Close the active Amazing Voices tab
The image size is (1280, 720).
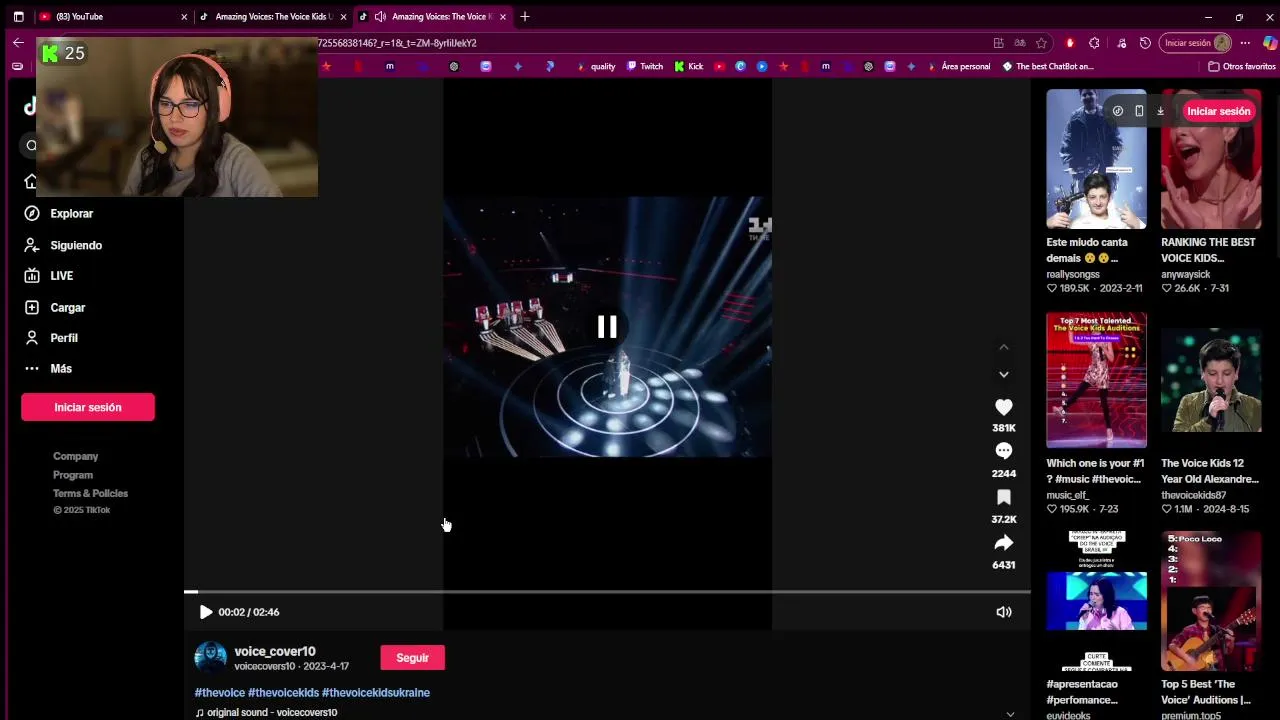tap(503, 17)
